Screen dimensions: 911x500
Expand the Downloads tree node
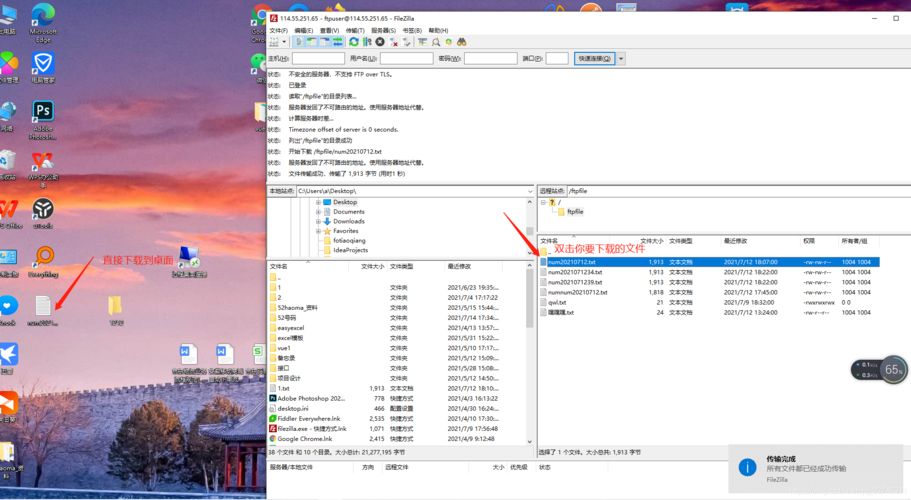click(x=318, y=221)
